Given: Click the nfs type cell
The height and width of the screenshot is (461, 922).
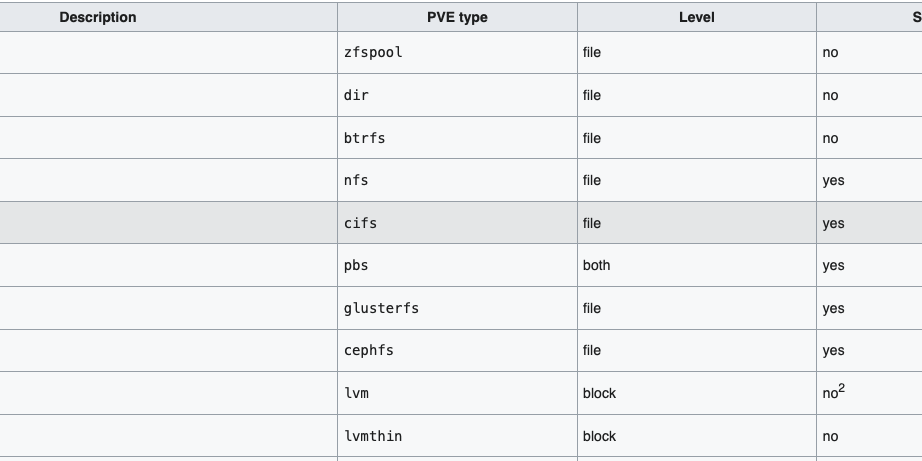Looking at the screenshot, I should pyautogui.click(x=356, y=180).
